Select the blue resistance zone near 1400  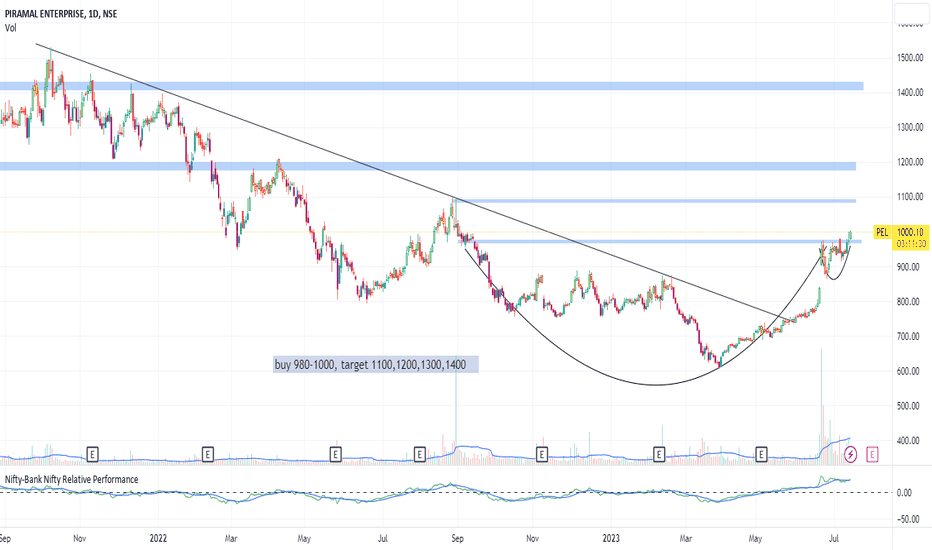tap(432, 87)
